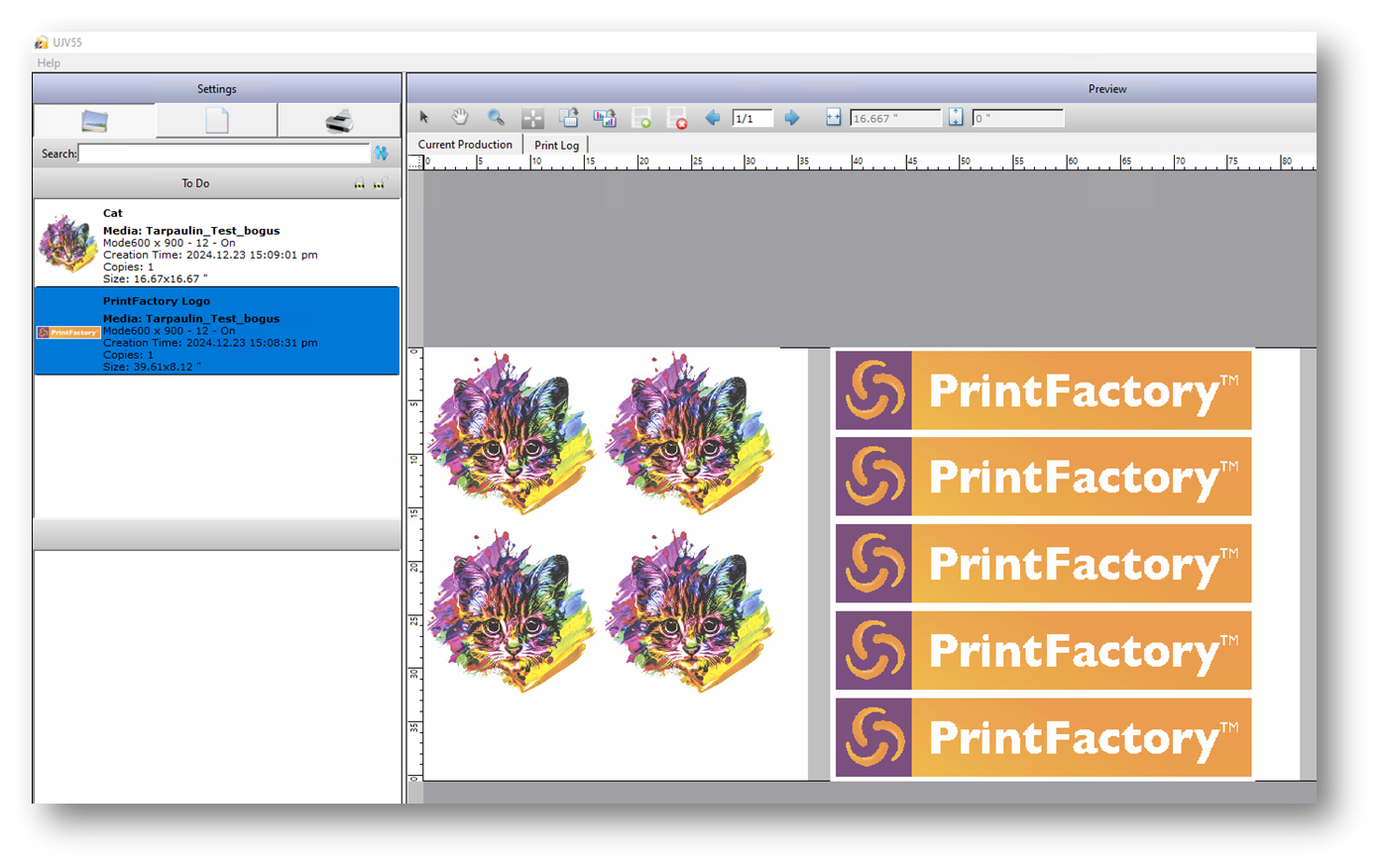Switch to the Print Log tab

(x=556, y=146)
